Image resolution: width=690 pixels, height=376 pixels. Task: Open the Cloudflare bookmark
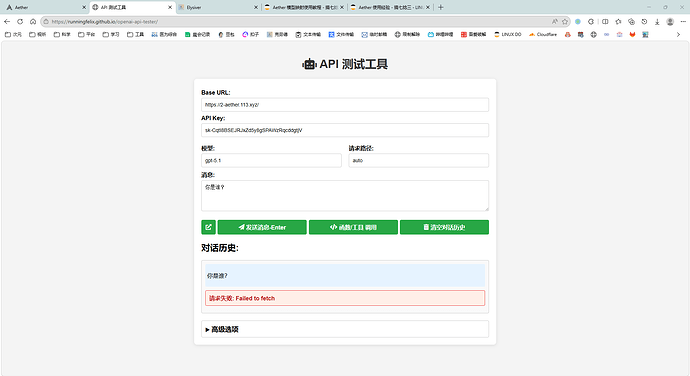(543, 34)
